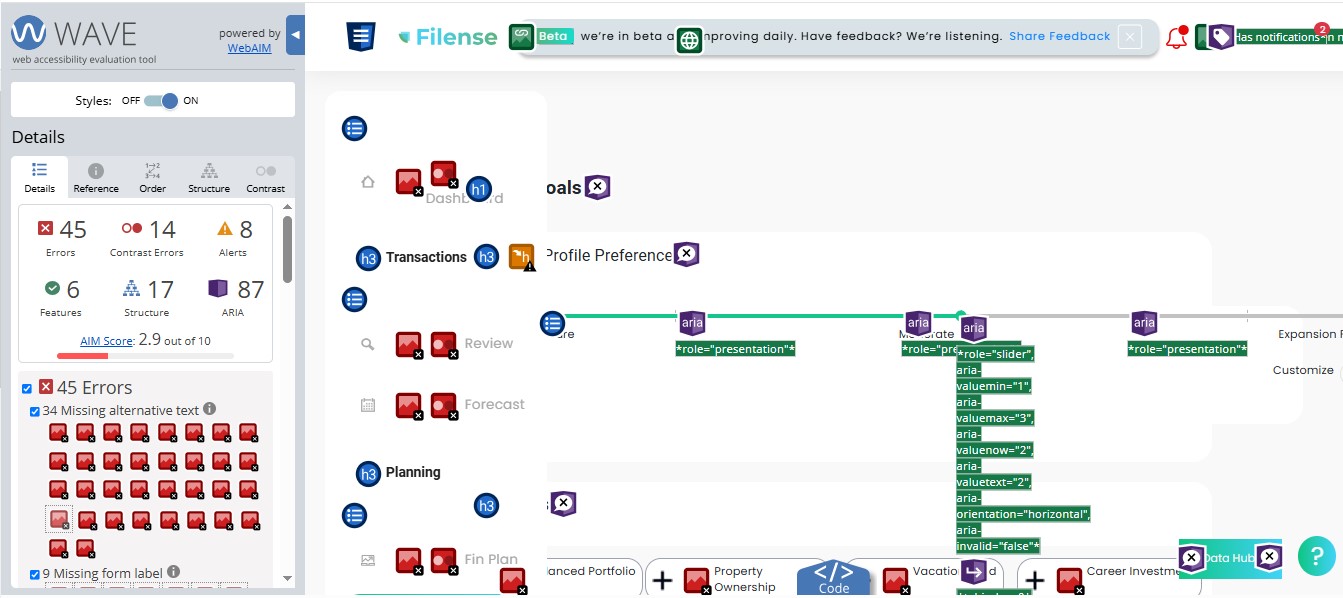The image size is (1343, 598).
Task: Close the beta feedback banner
Action: (x=1130, y=37)
